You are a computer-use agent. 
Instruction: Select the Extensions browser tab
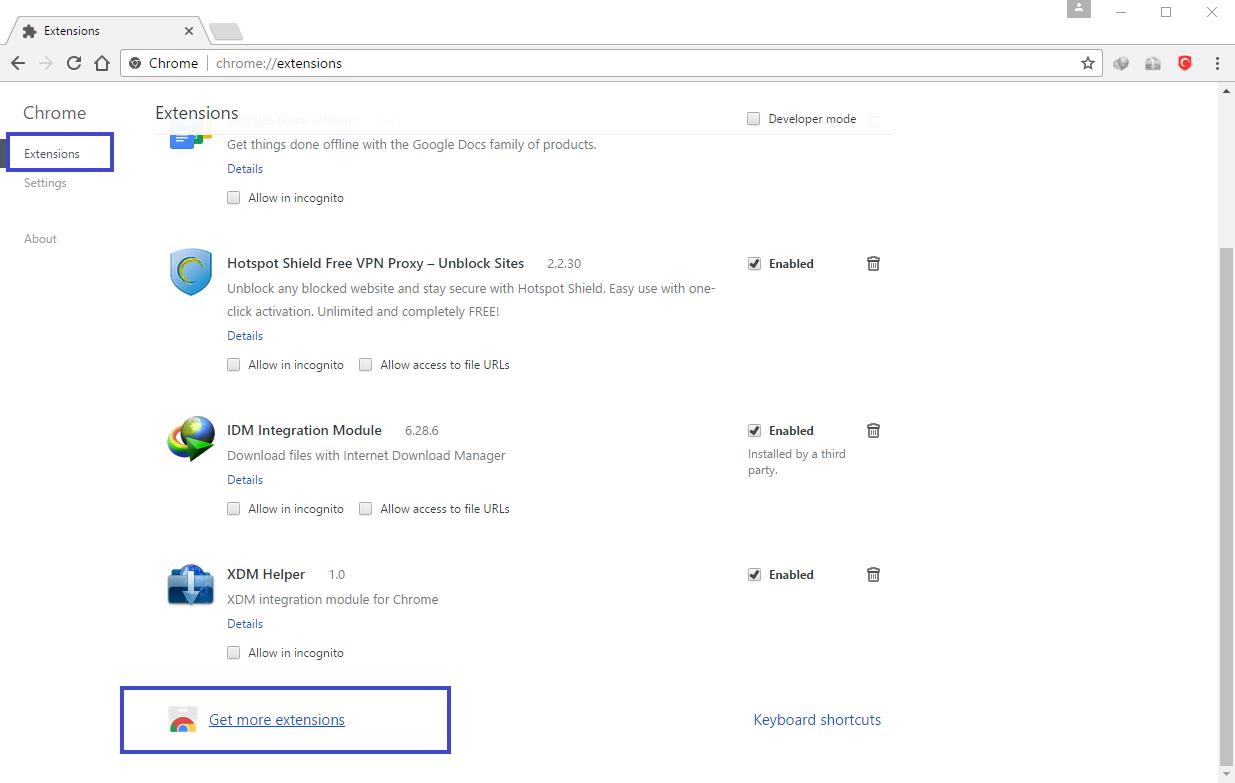[105, 31]
